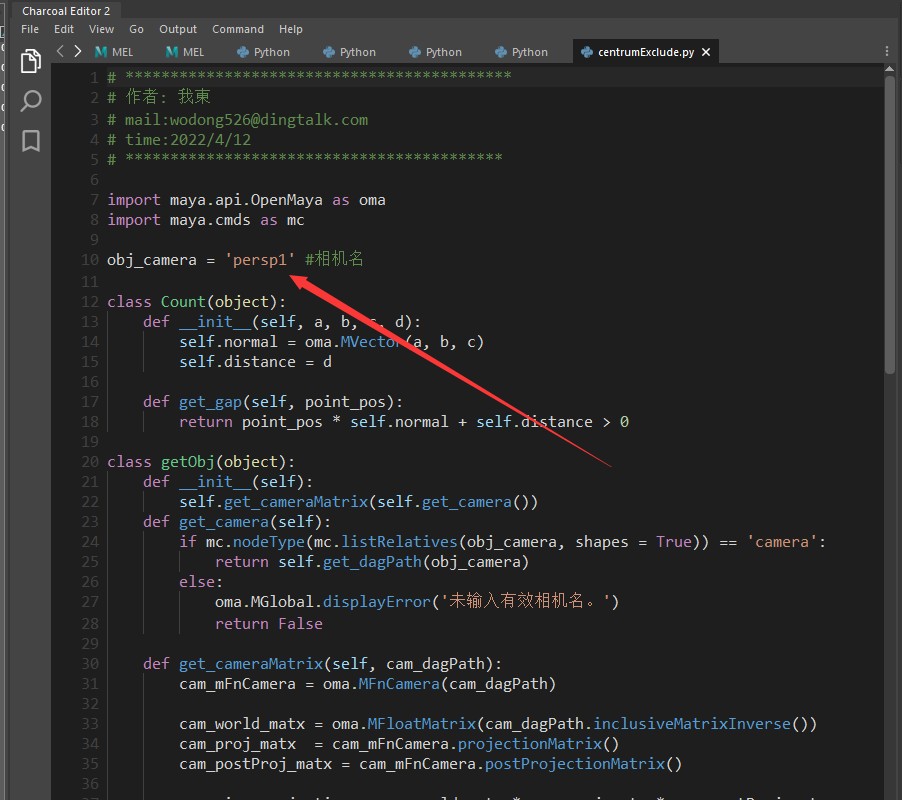Image resolution: width=902 pixels, height=800 pixels.
Task: Click the 'persp1' camera name string
Action: click(x=260, y=260)
